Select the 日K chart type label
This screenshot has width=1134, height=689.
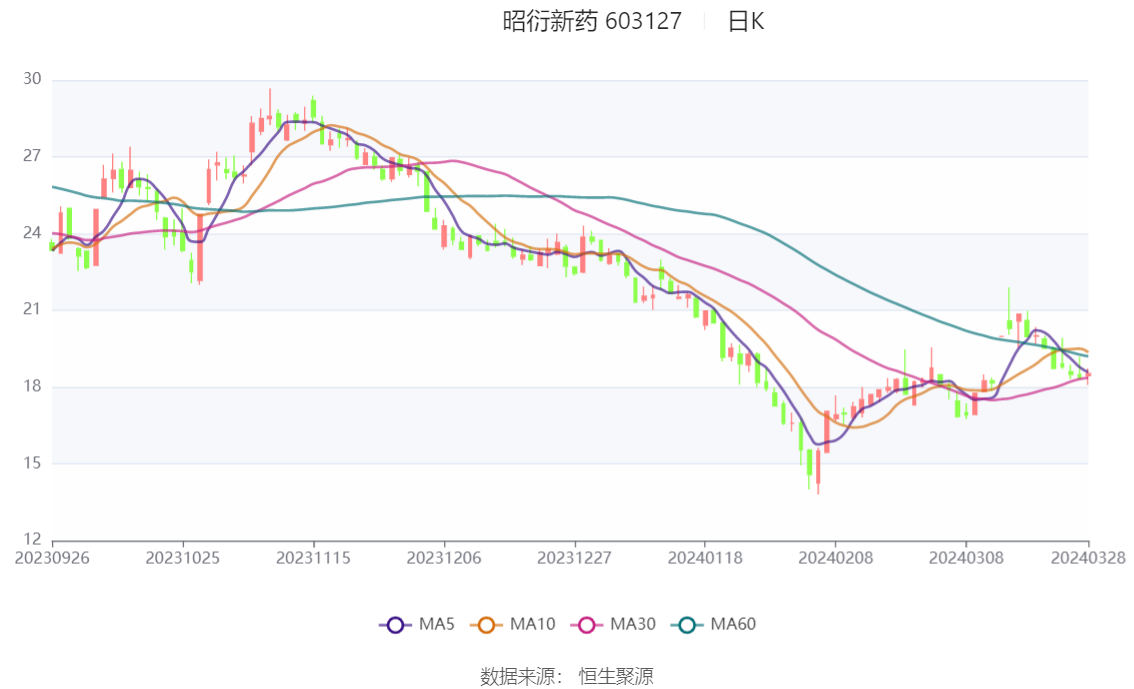[746, 21]
